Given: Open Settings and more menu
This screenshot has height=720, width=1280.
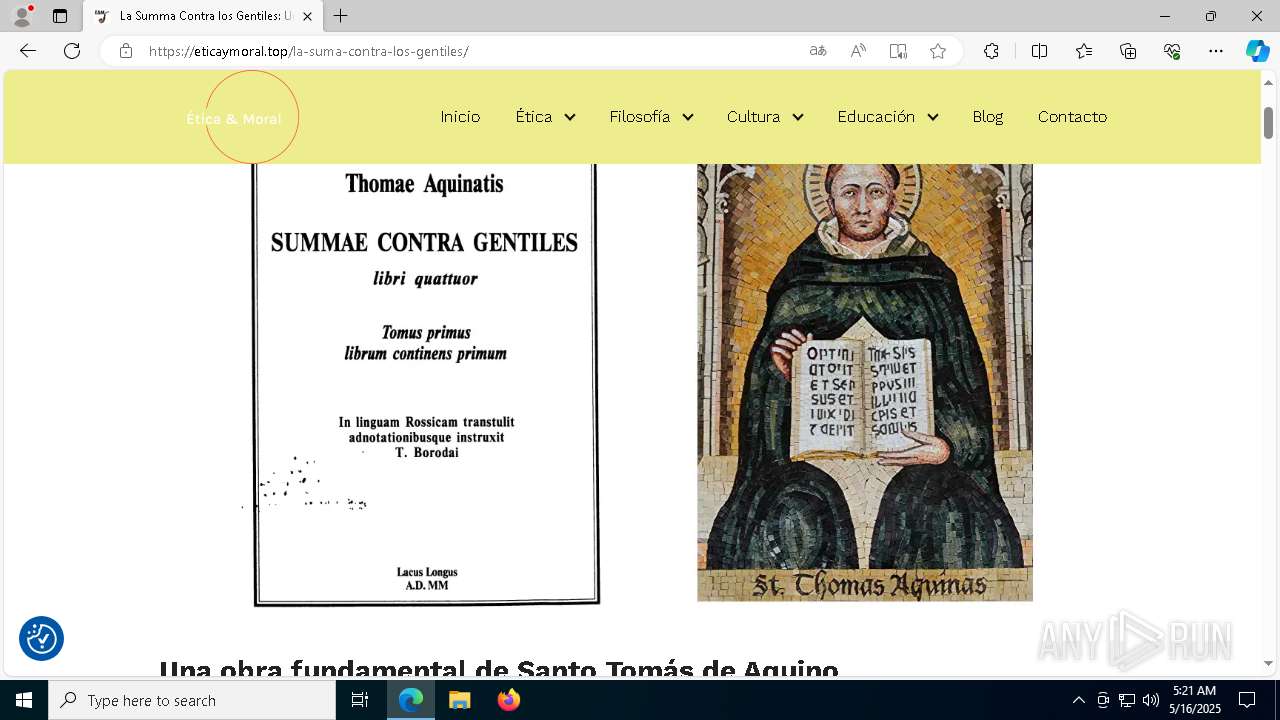Looking at the screenshot, I should [x=1216, y=51].
